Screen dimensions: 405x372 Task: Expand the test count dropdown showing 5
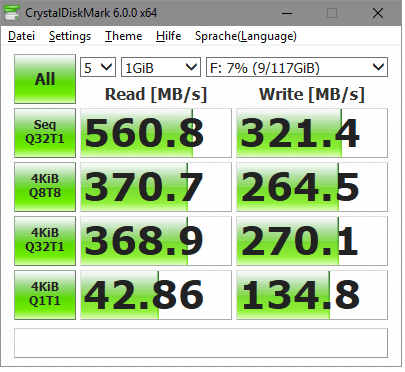coord(98,67)
